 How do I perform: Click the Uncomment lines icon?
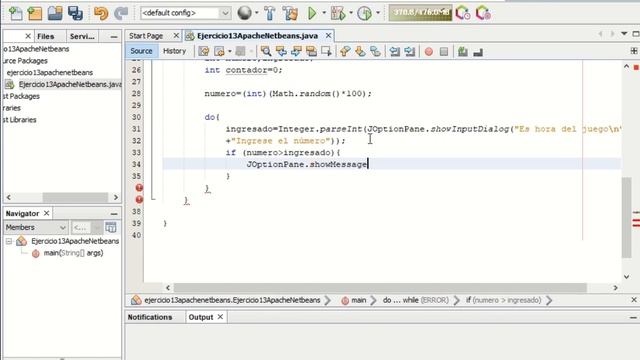[x=478, y=52]
